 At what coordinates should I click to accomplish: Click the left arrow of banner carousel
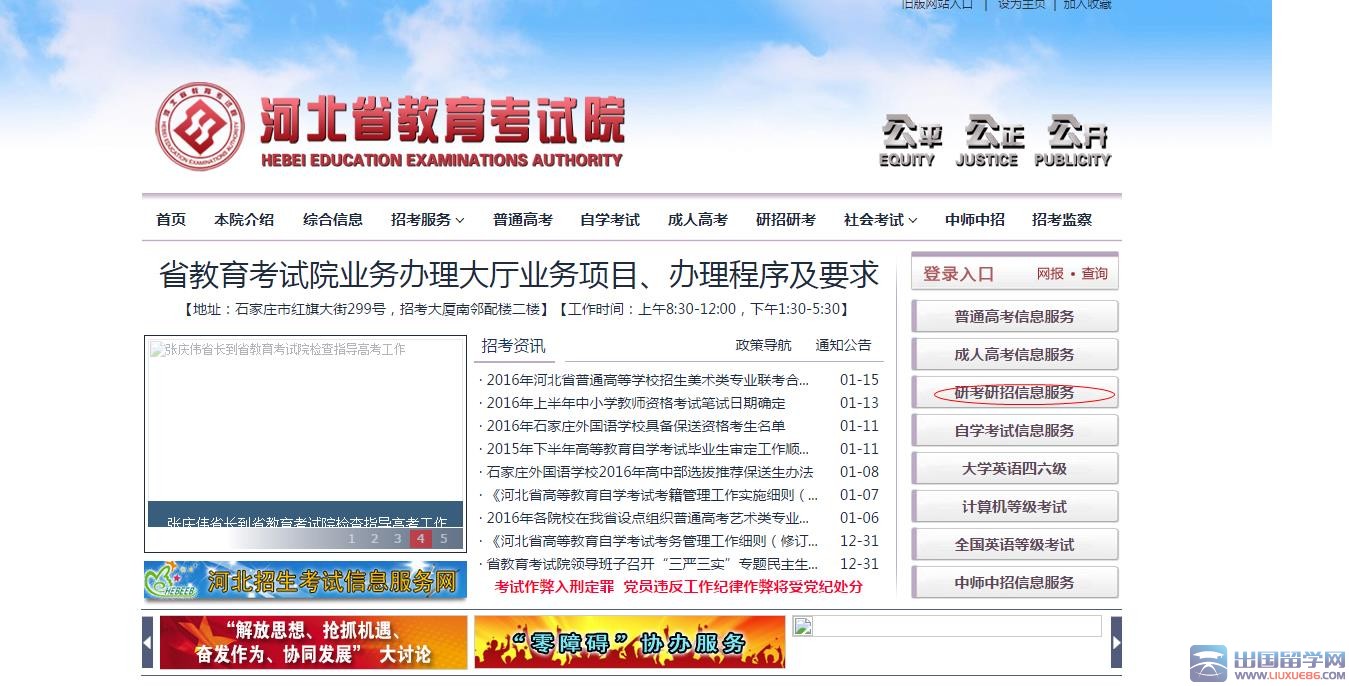pos(148,642)
